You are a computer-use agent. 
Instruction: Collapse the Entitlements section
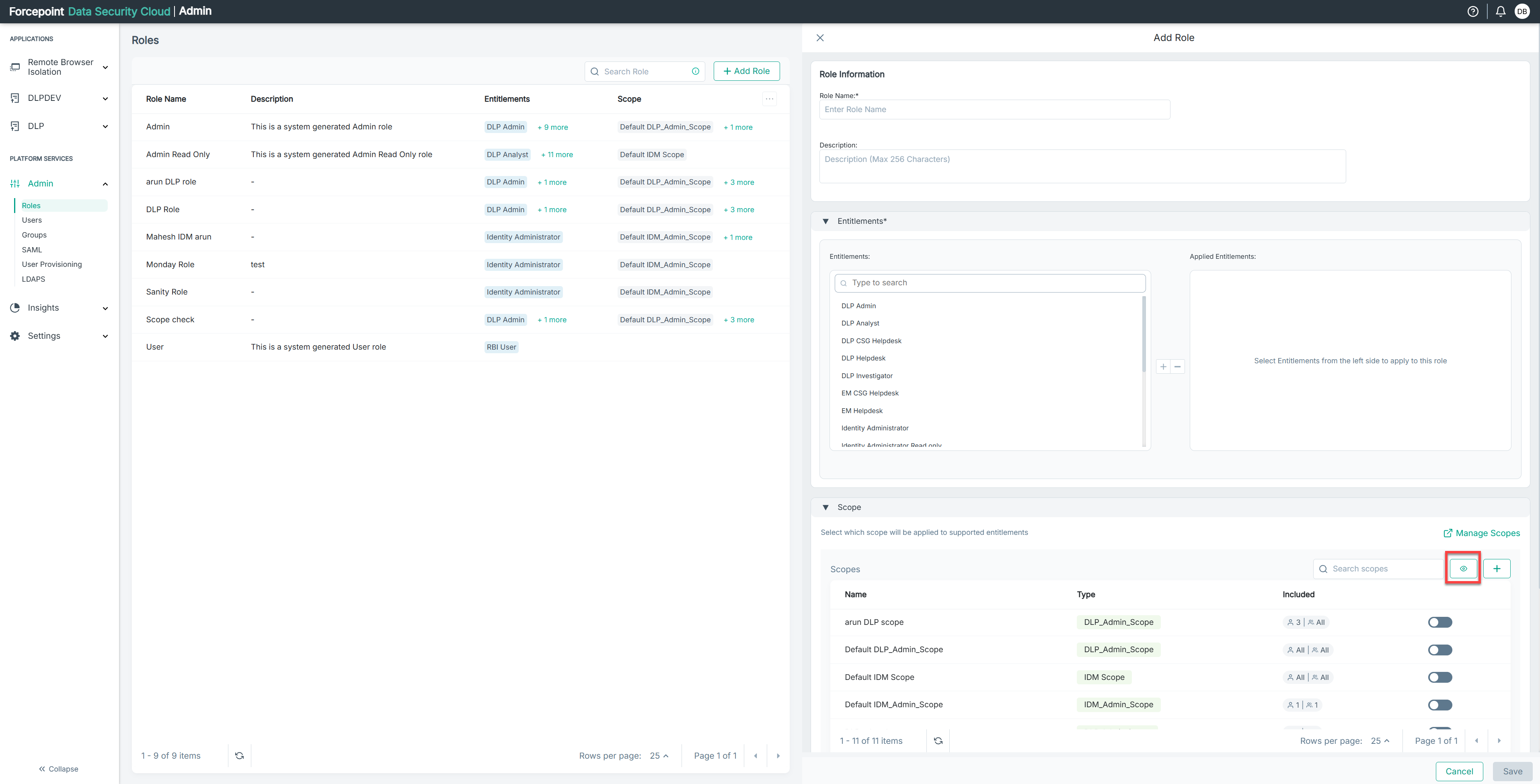coord(825,221)
